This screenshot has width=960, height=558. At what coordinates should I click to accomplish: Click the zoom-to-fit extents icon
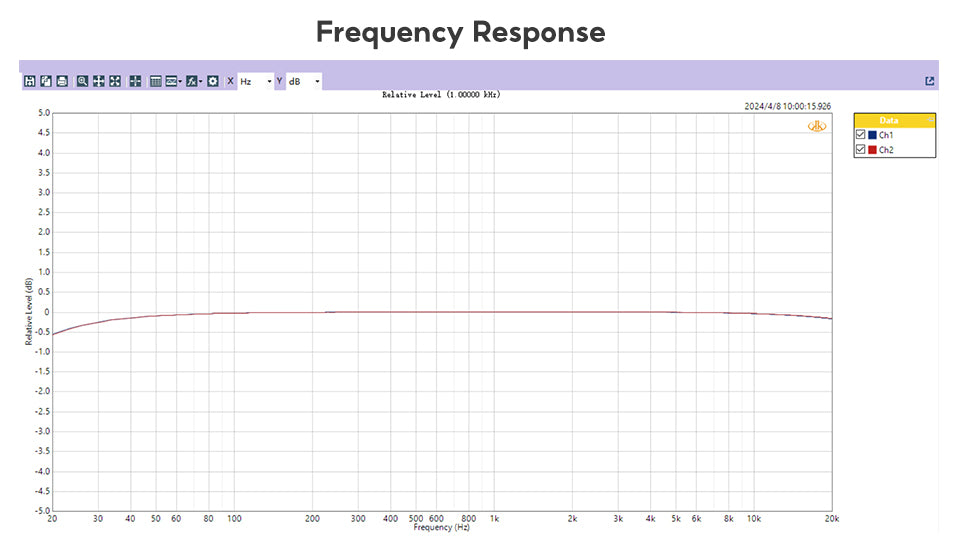tap(115, 81)
